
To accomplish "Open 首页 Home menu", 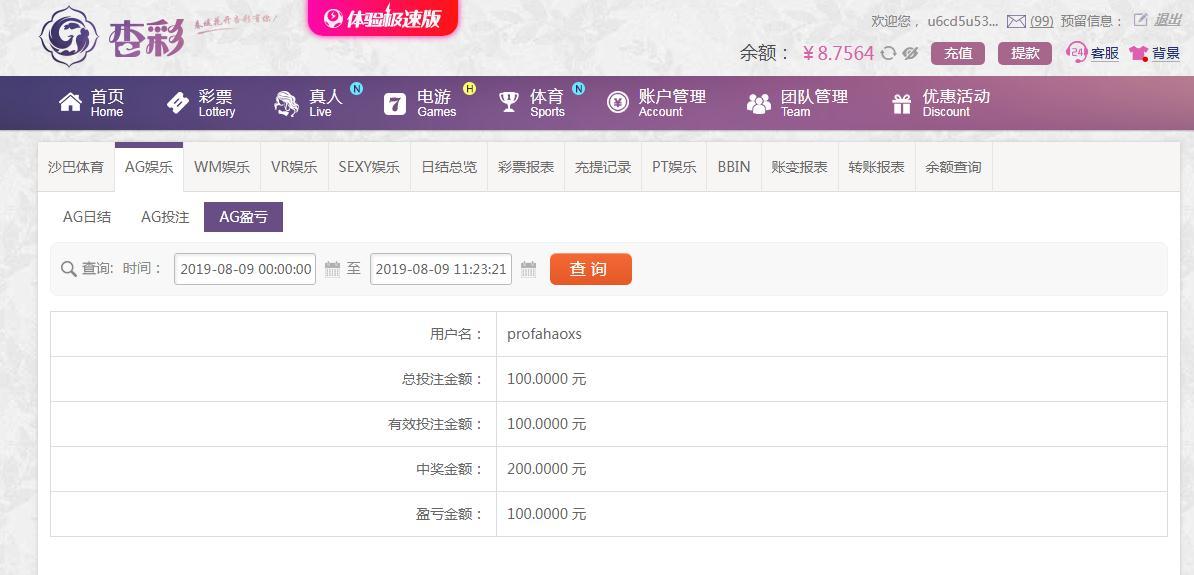I will point(107,103).
